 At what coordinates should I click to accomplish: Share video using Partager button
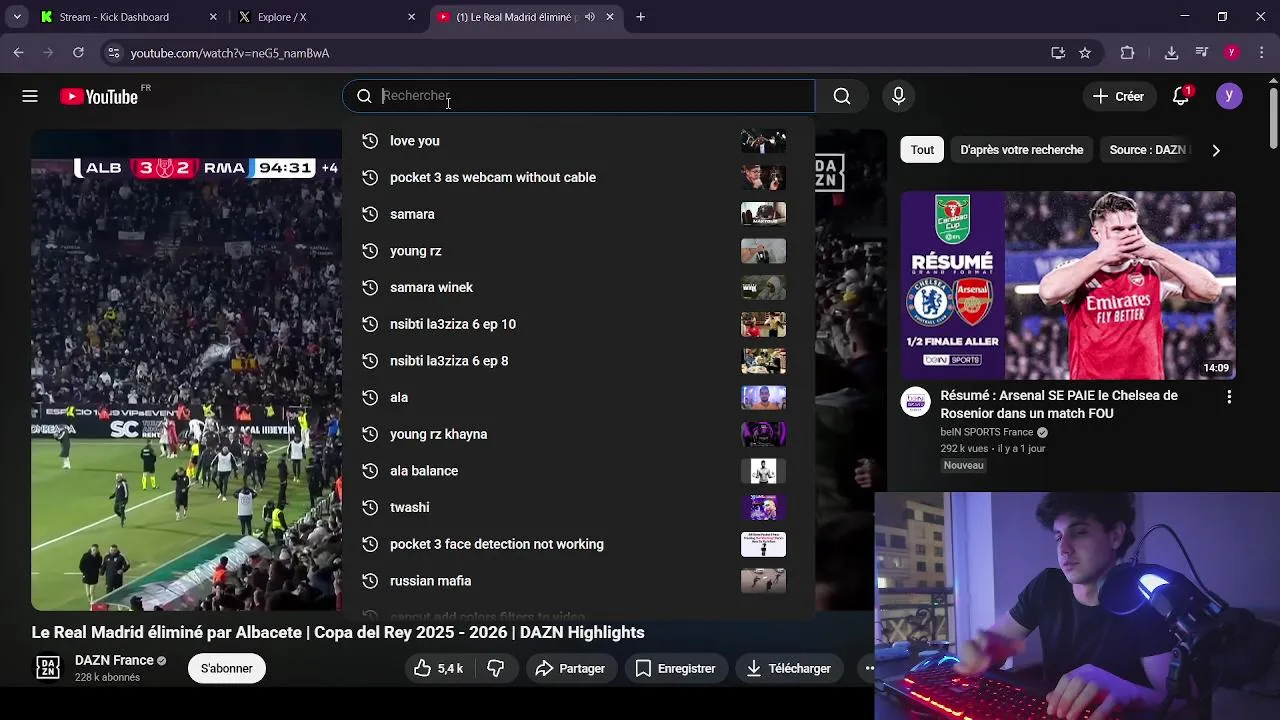pyautogui.click(x=570, y=668)
